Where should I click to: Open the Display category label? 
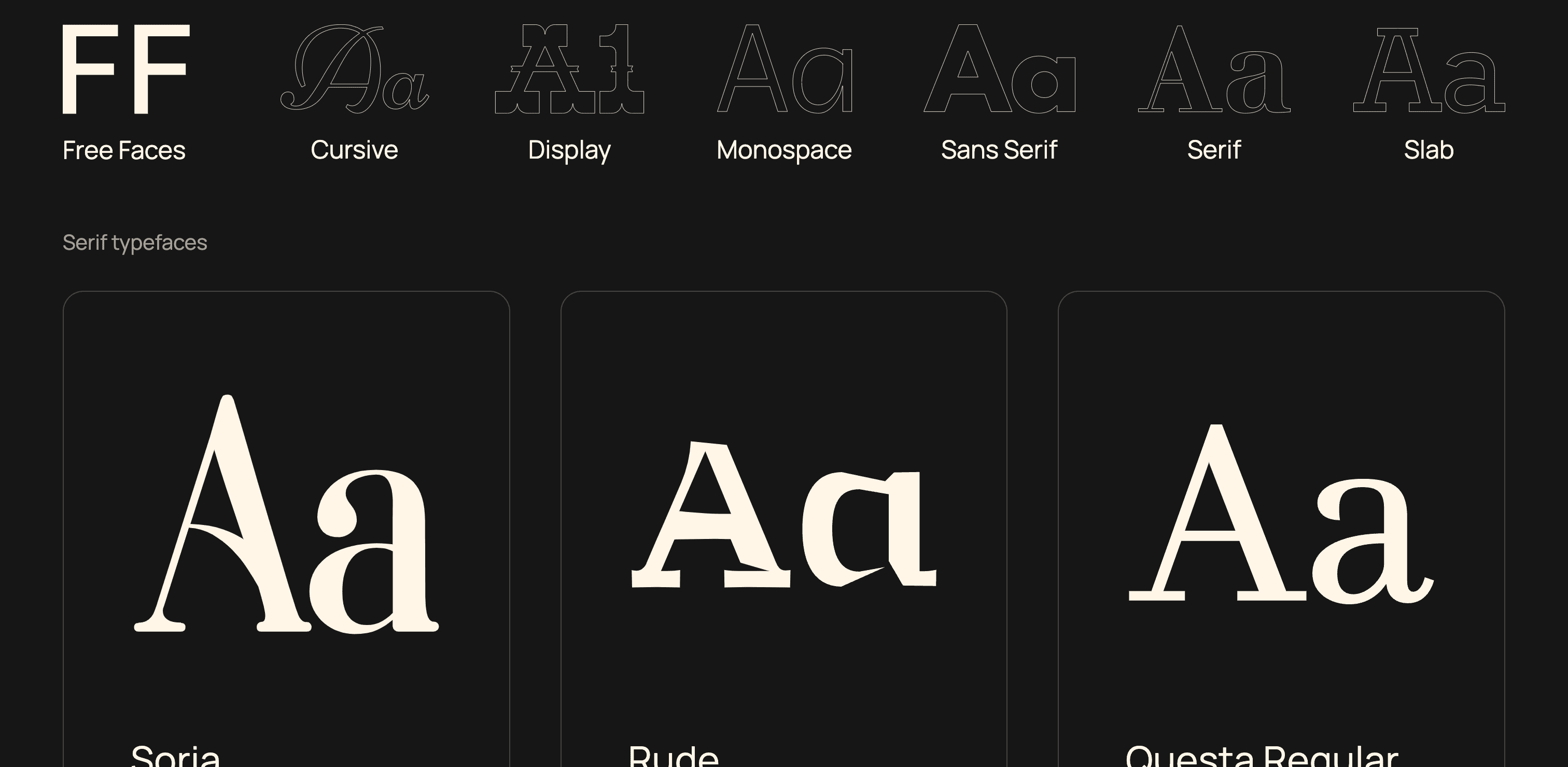pos(569,150)
